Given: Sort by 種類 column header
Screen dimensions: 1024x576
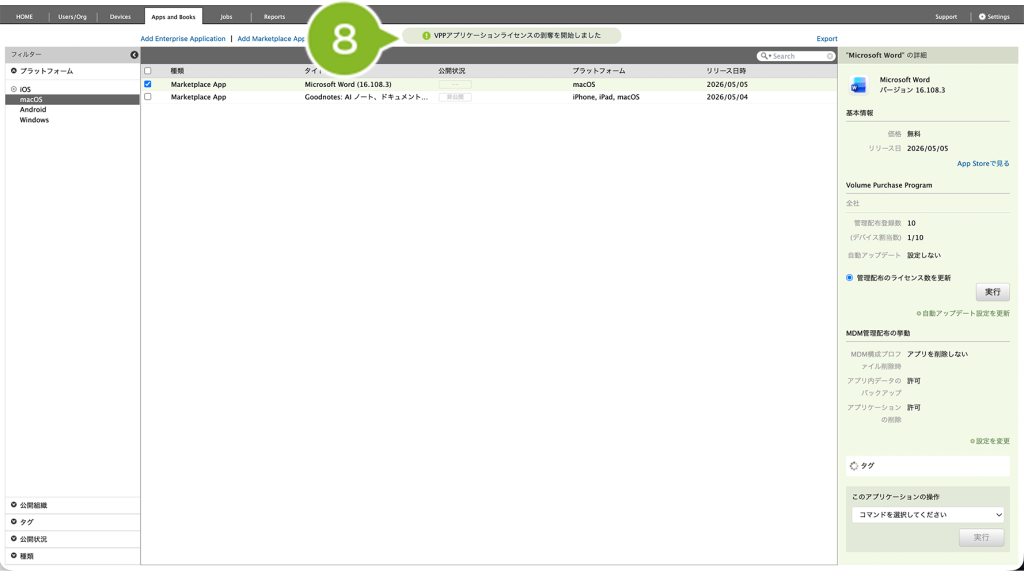Looking at the screenshot, I should coord(177,71).
